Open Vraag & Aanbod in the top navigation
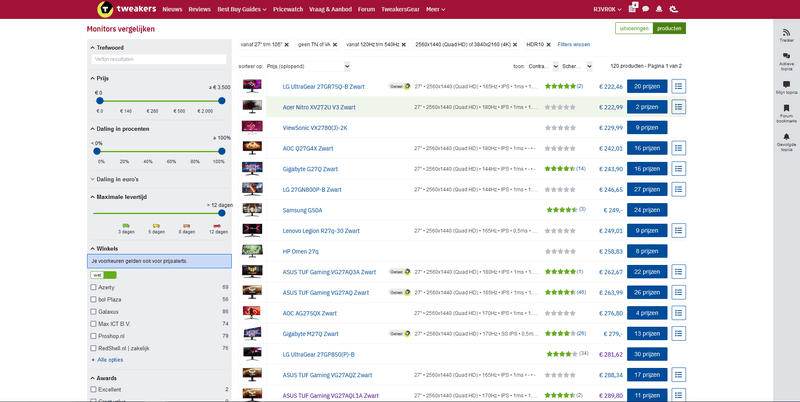Image resolution: width=800 pixels, height=402 pixels. (x=331, y=9)
